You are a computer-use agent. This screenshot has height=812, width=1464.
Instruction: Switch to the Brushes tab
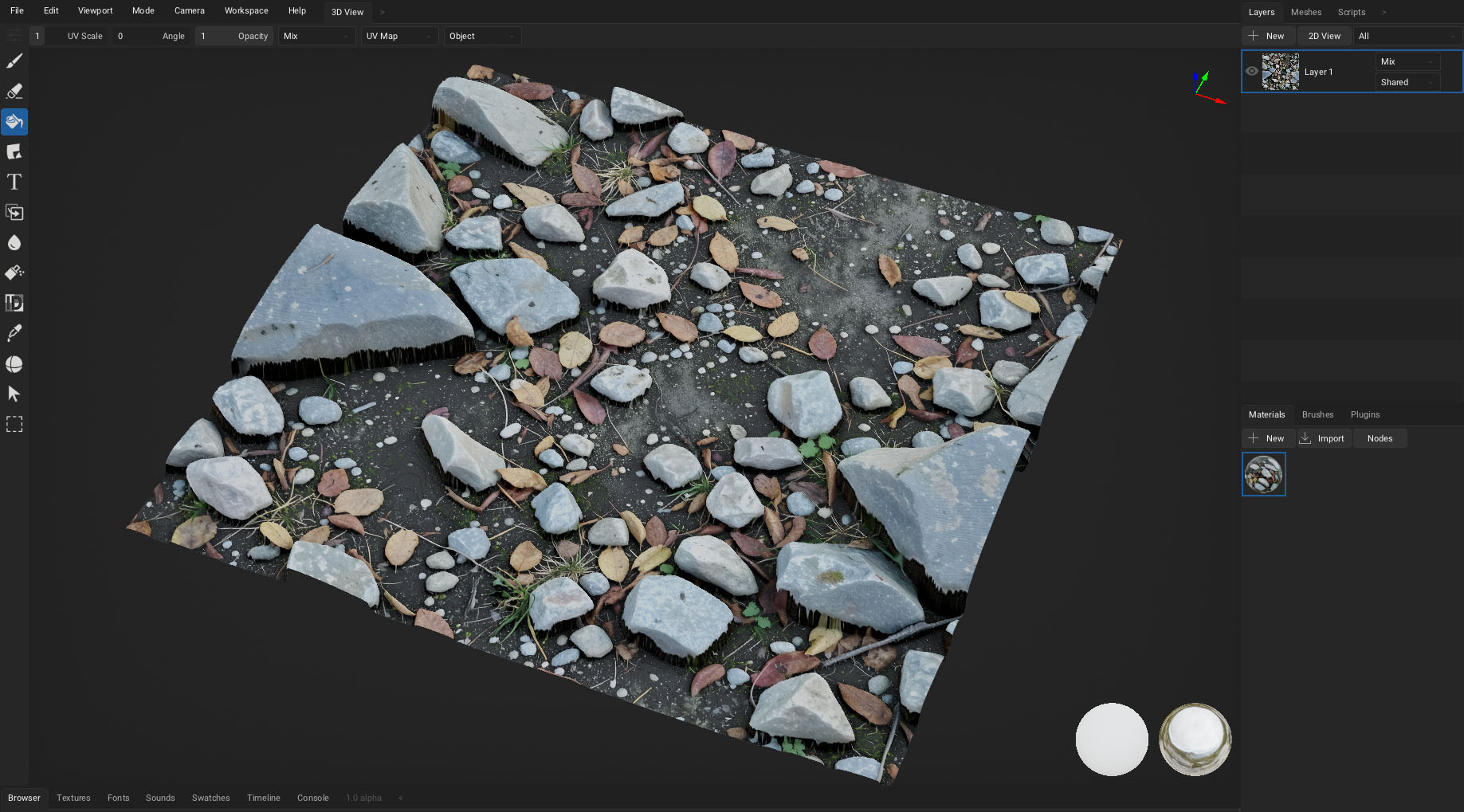[x=1317, y=414]
